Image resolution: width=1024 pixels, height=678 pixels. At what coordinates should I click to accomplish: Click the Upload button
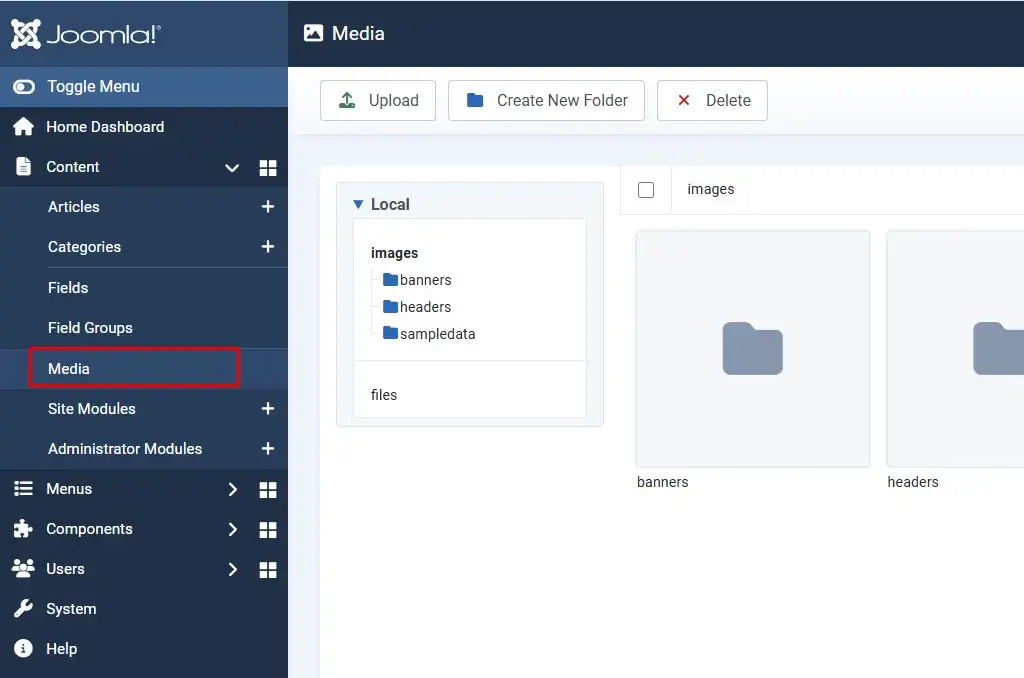377,101
